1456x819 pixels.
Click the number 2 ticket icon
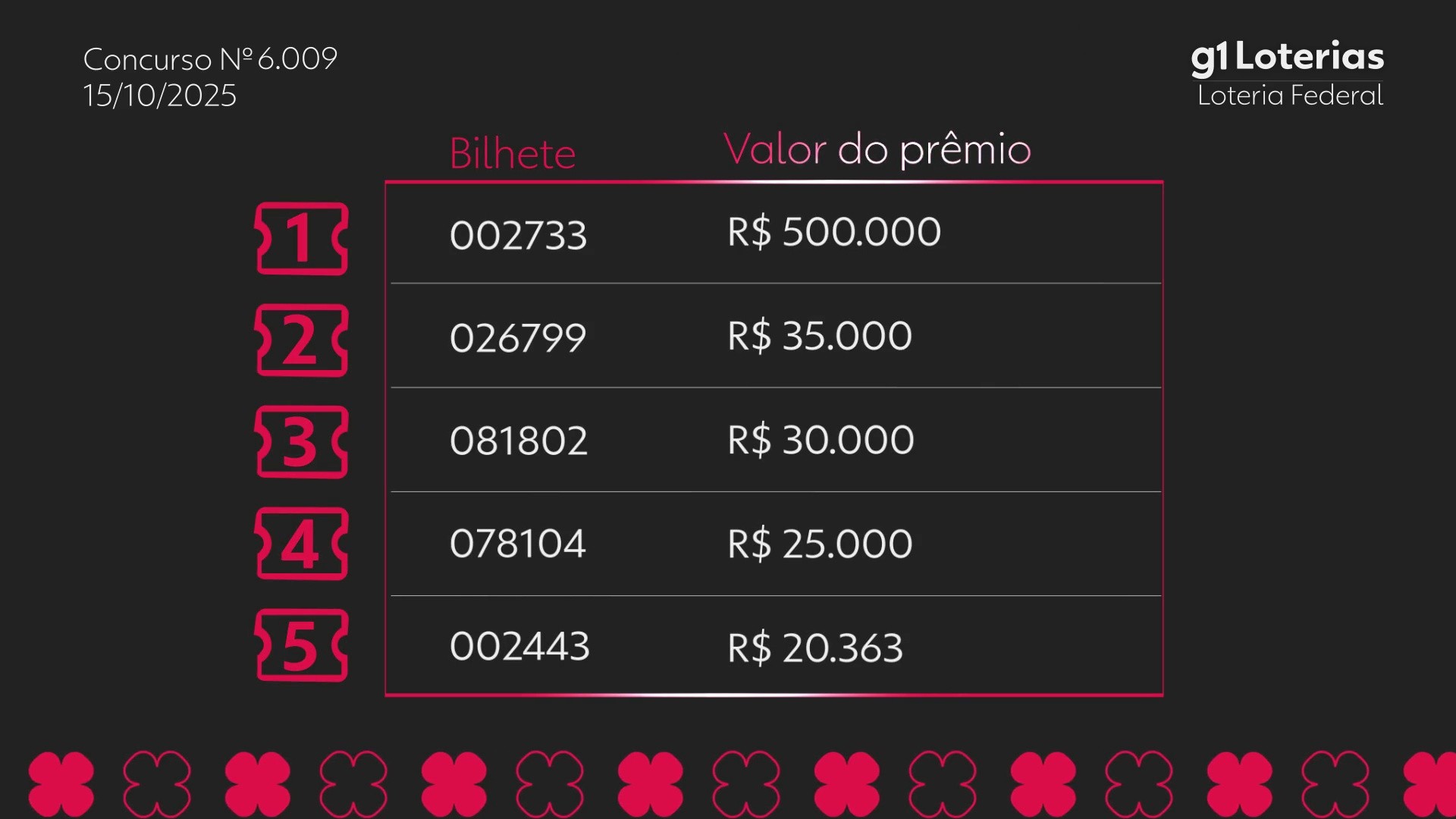tap(302, 340)
